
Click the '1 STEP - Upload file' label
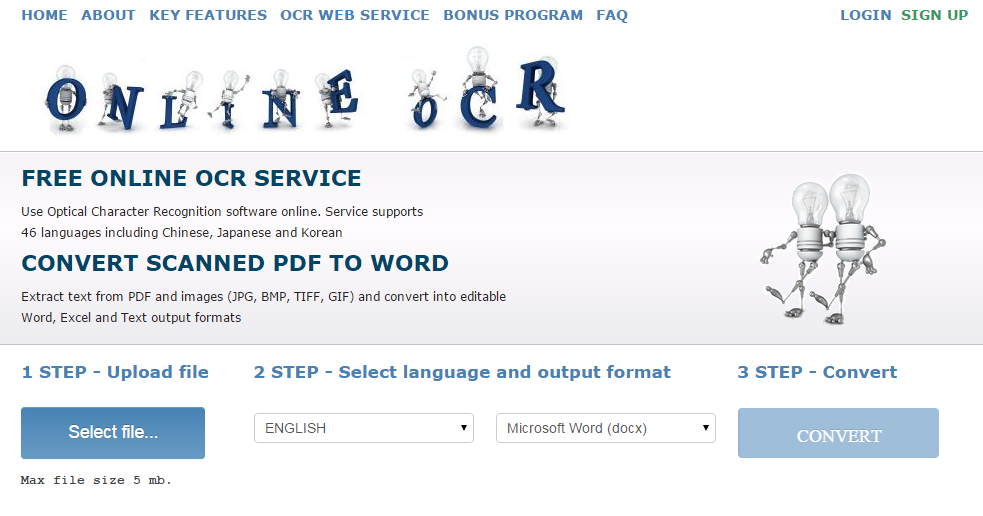(115, 372)
